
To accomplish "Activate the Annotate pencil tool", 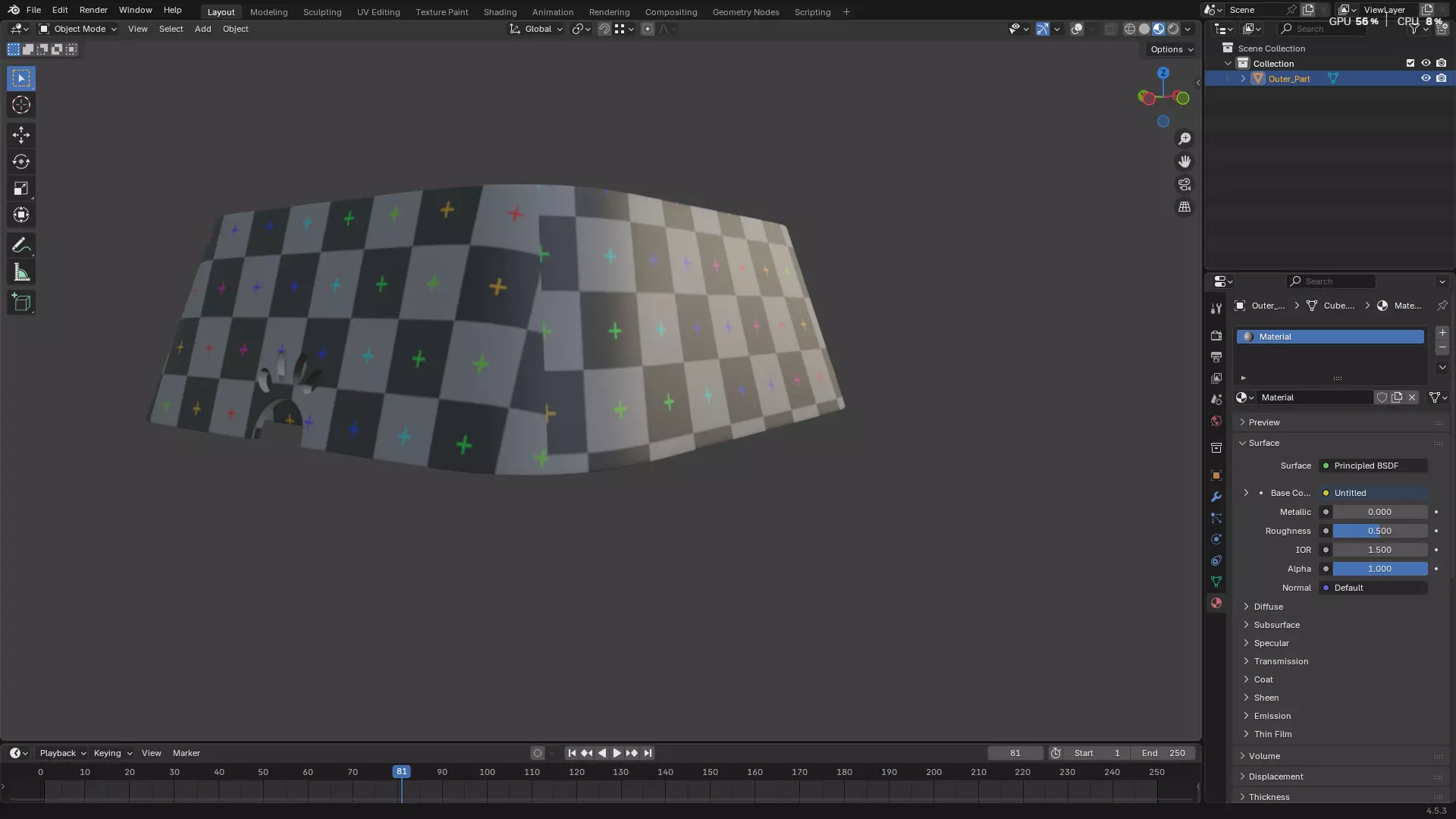I will click(x=21, y=246).
